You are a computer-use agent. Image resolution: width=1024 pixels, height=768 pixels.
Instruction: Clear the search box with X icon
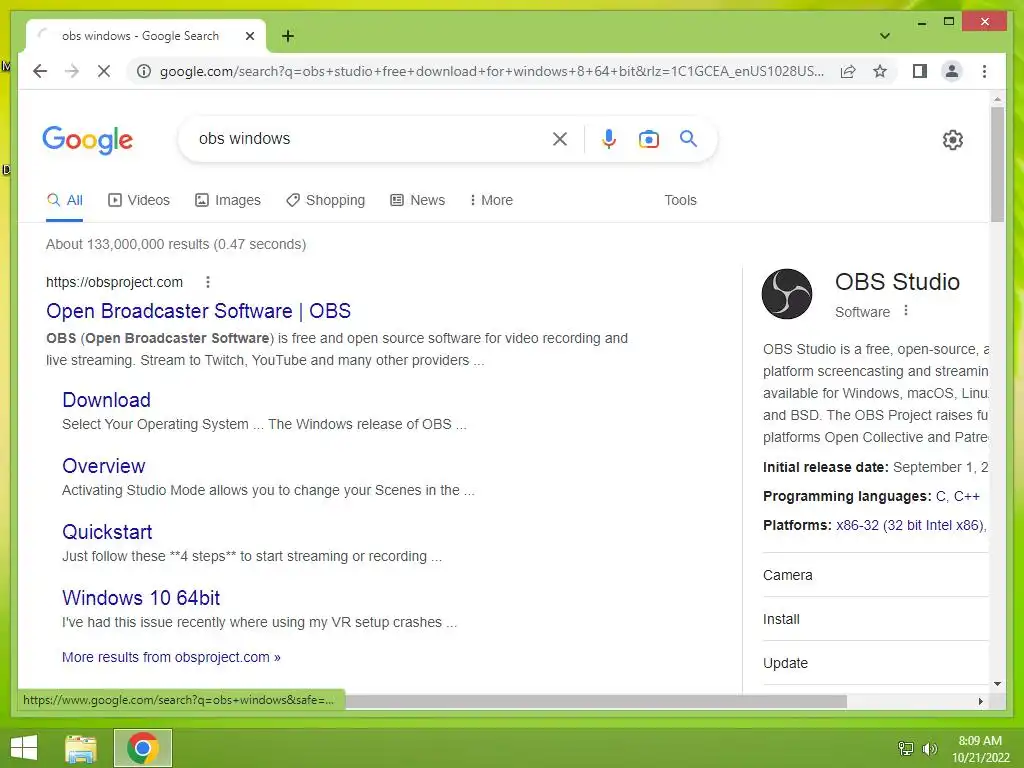[560, 138]
